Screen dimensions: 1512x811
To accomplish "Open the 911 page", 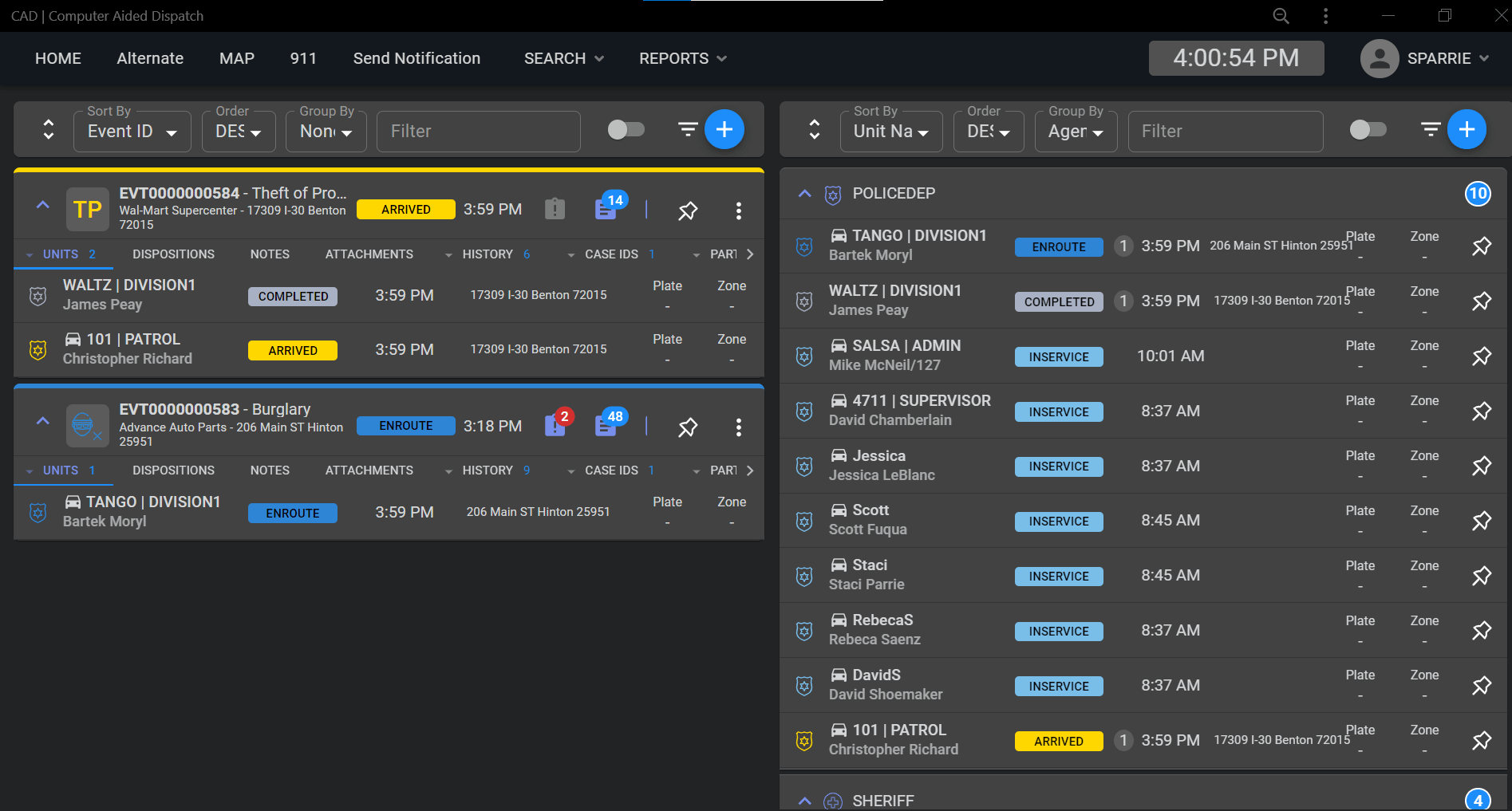I will [x=303, y=58].
